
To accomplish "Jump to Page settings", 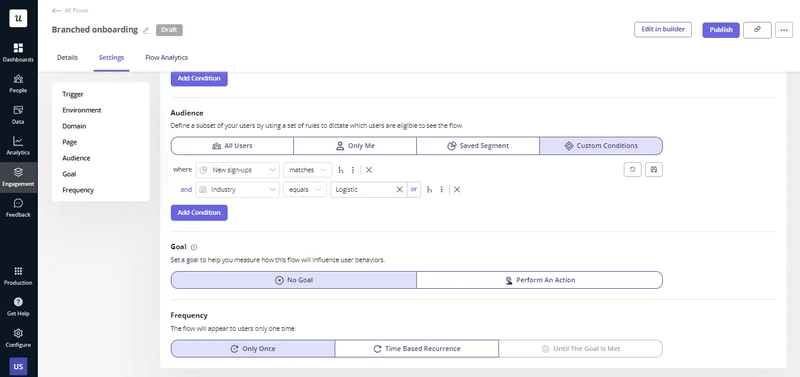I will pyautogui.click(x=70, y=142).
